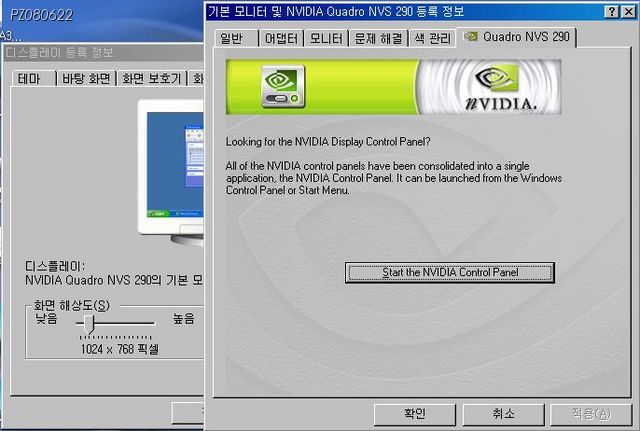Open the 색 관리 tab
640x431 pixels.
[x=433, y=38]
